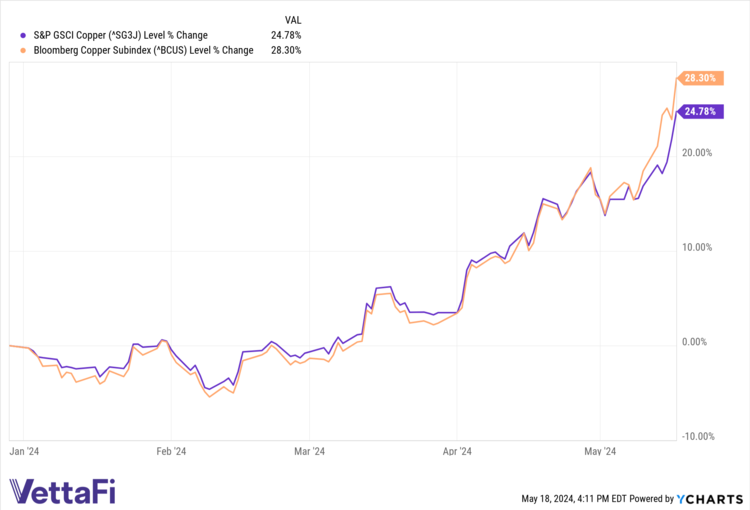
Task: Click the 28.30% value in the legend
Action: (x=286, y=49)
